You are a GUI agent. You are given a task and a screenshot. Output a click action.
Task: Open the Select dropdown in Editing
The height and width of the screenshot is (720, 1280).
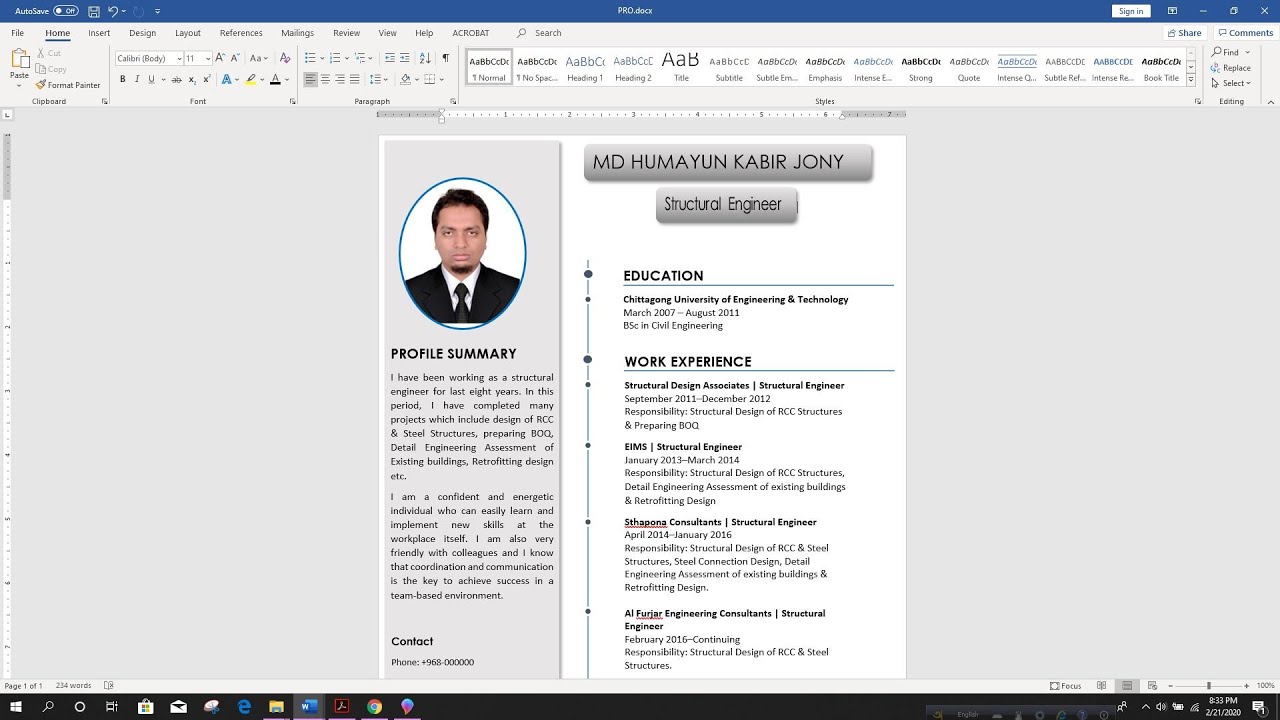click(x=1231, y=83)
